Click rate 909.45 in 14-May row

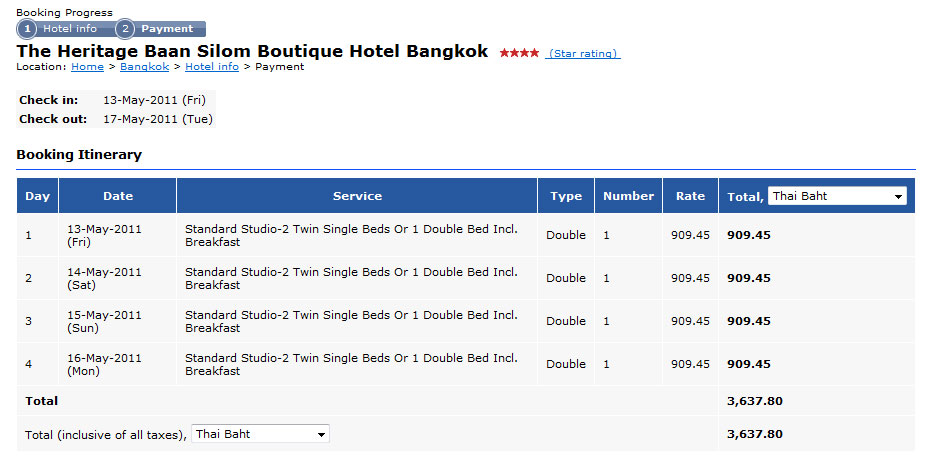point(690,278)
